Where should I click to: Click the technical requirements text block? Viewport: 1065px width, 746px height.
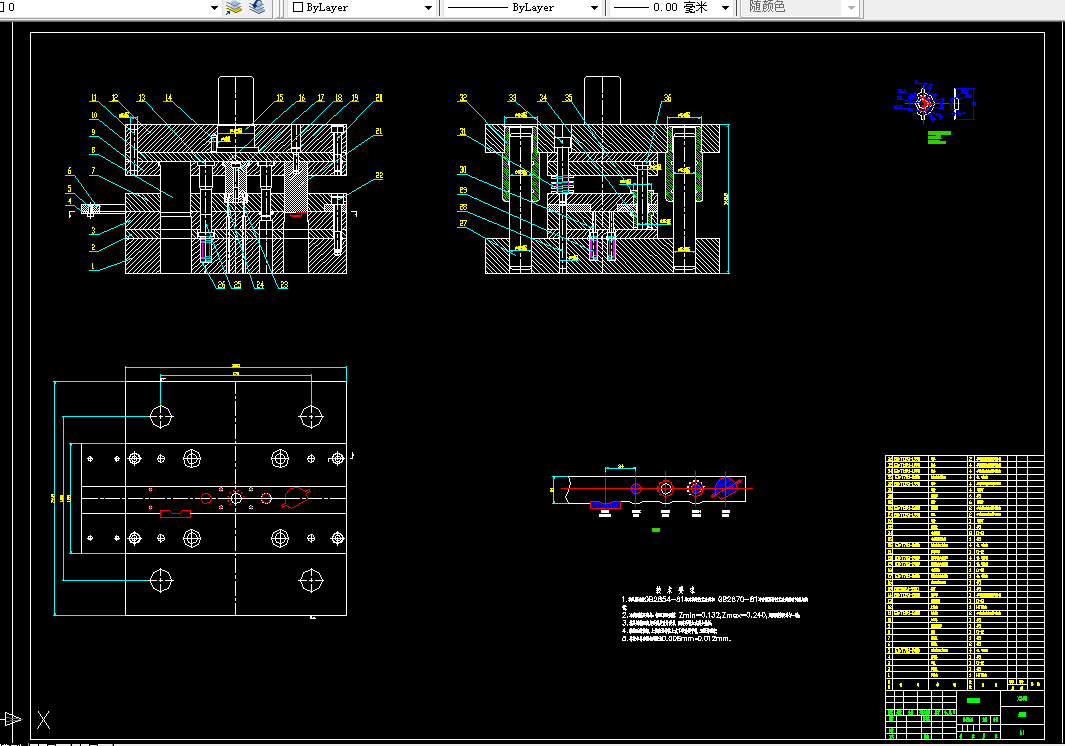click(x=715, y=615)
